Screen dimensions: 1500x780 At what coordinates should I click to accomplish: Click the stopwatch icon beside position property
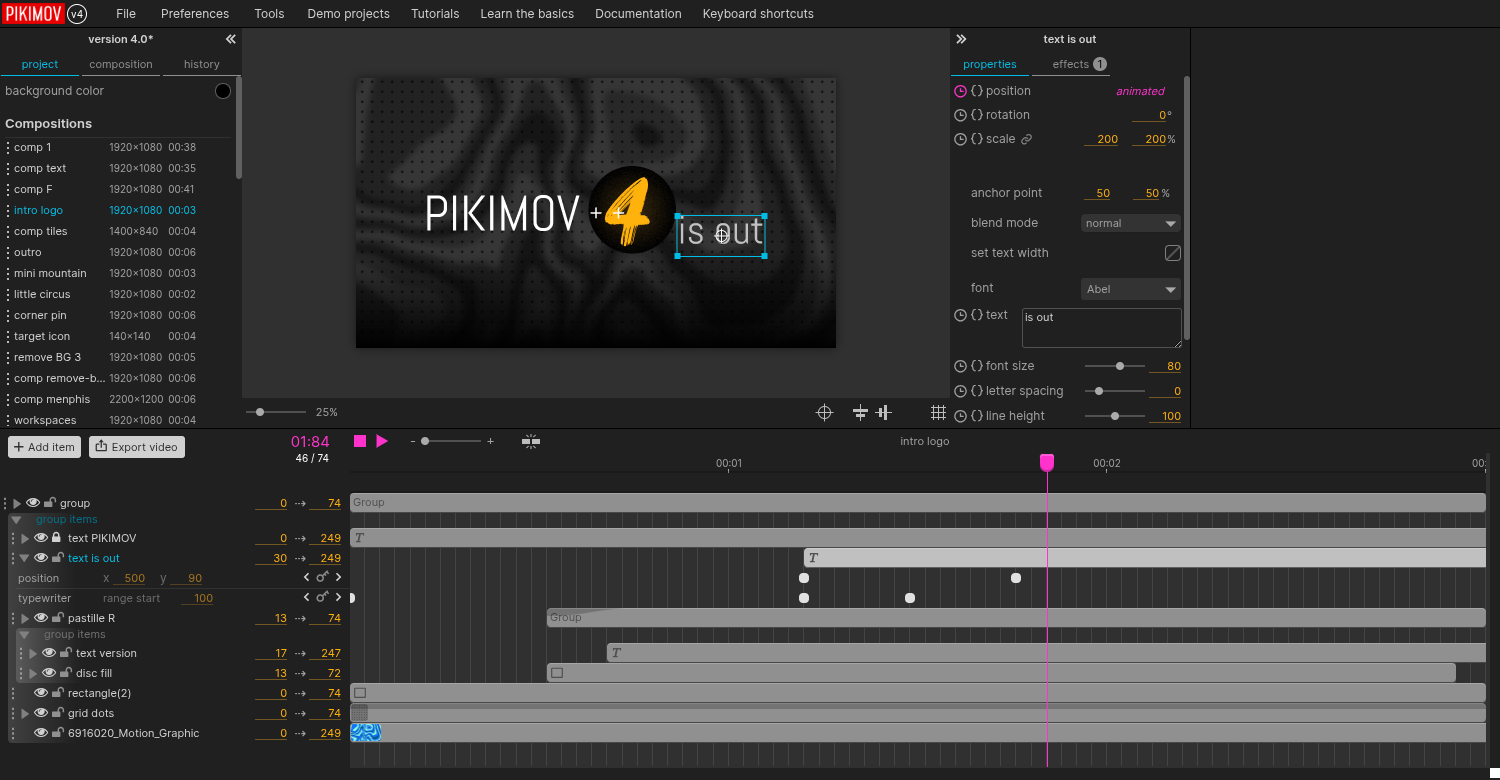[960, 91]
